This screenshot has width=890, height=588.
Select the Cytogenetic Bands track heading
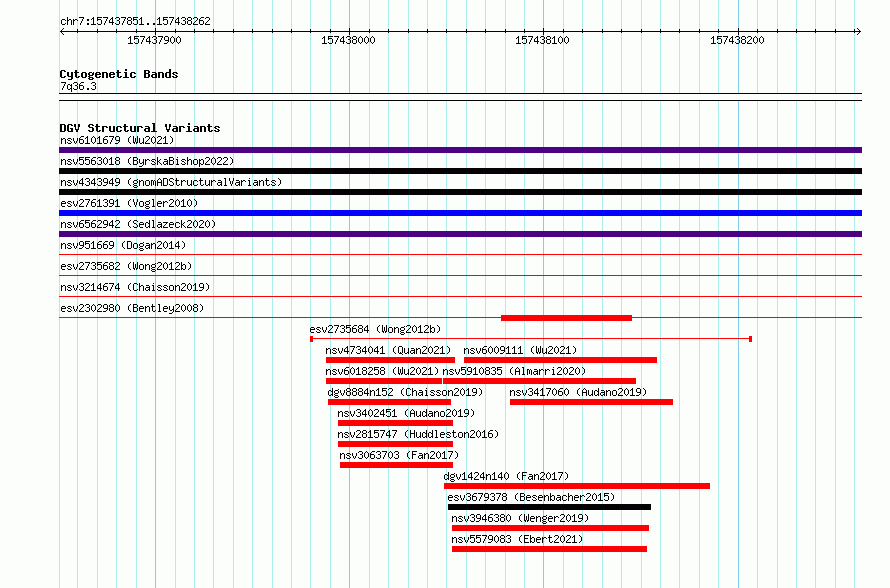click(x=119, y=74)
